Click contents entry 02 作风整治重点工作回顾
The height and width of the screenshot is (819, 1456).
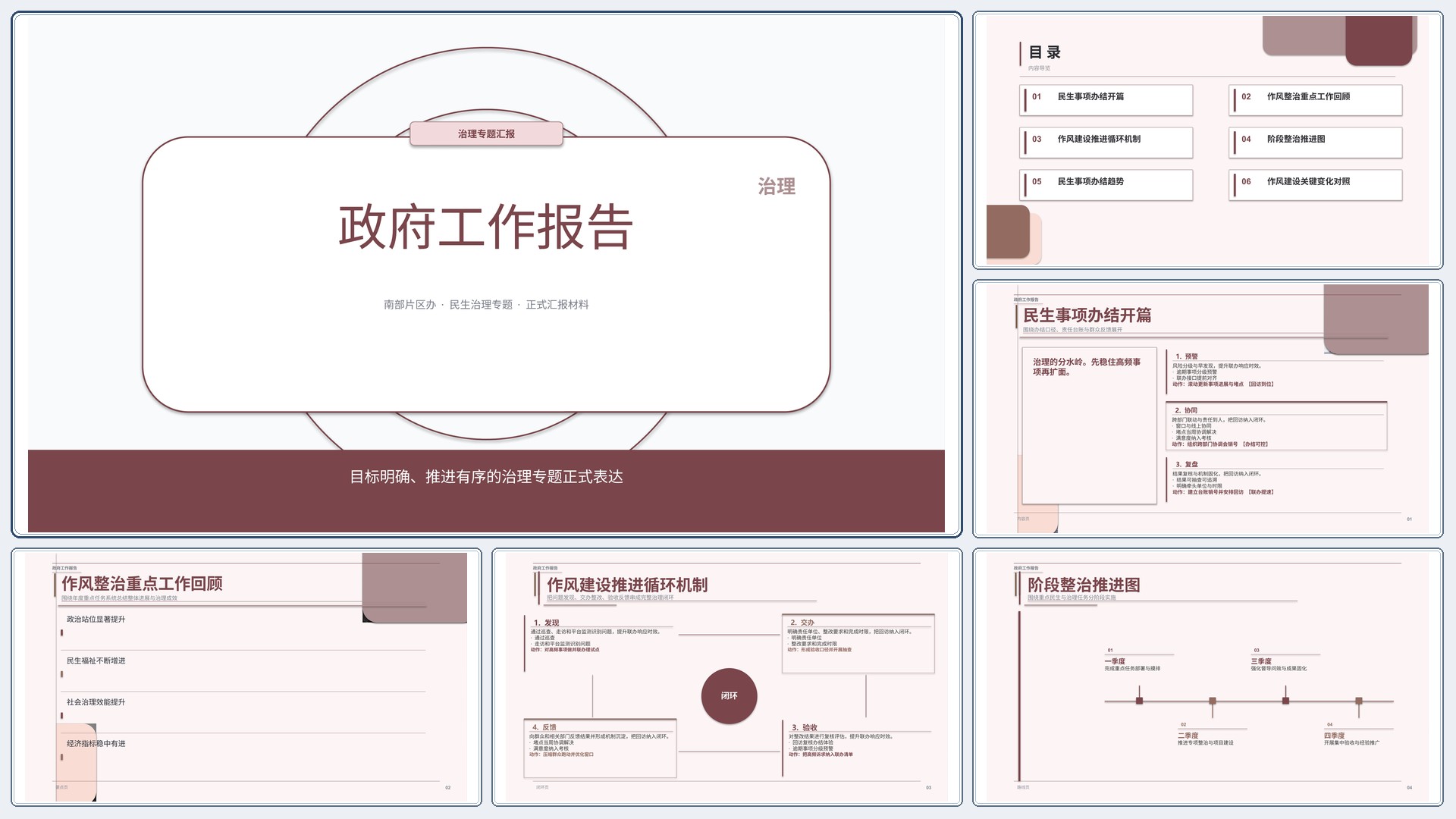1316,100
